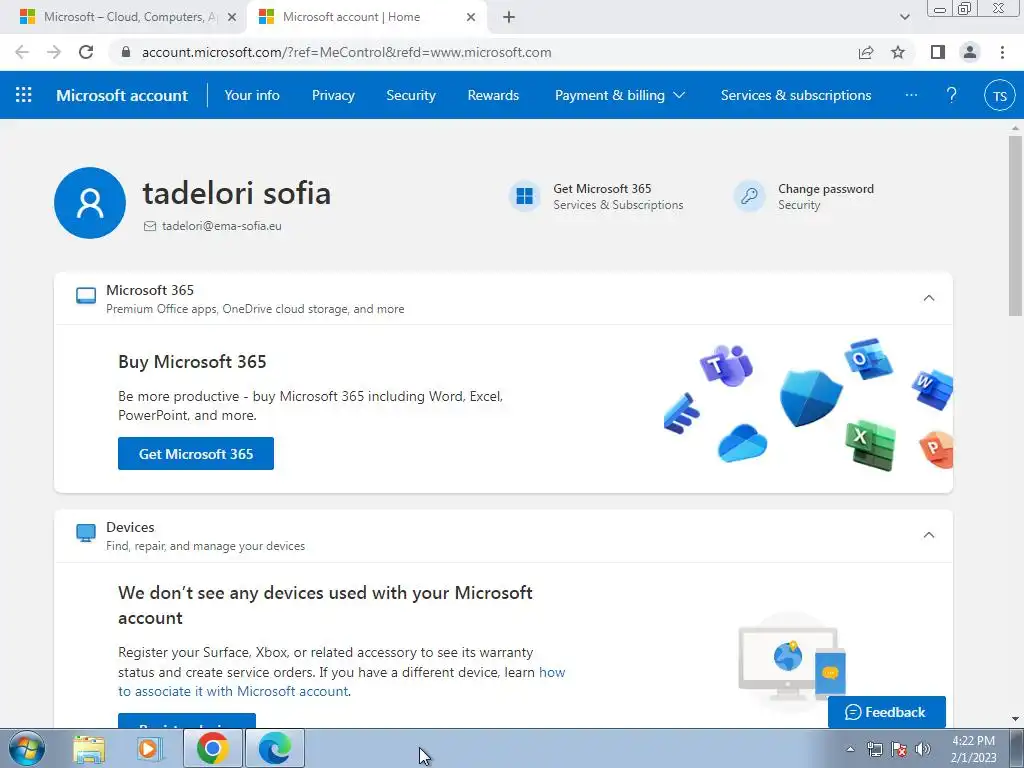Open Microsoft Edge from taskbar
Image resolution: width=1024 pixels, height=768 pixels.
coord(274,748)
